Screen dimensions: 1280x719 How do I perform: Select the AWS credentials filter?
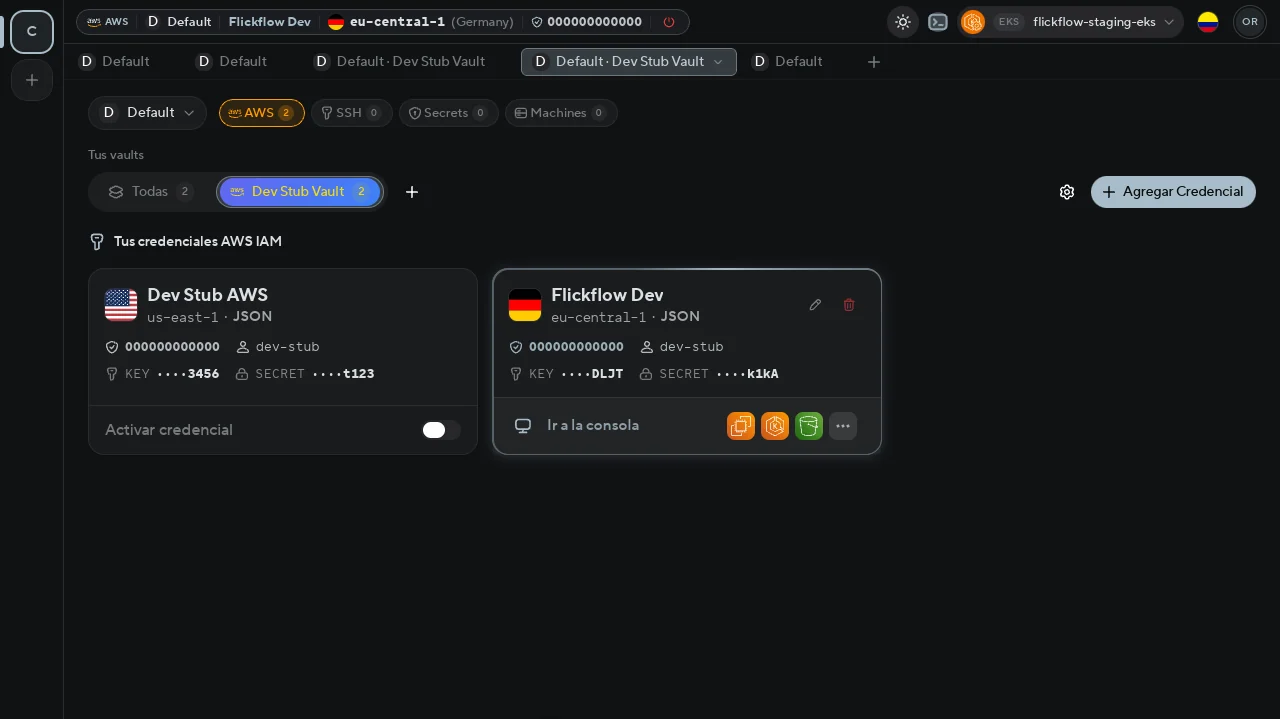tap(261, 113)
